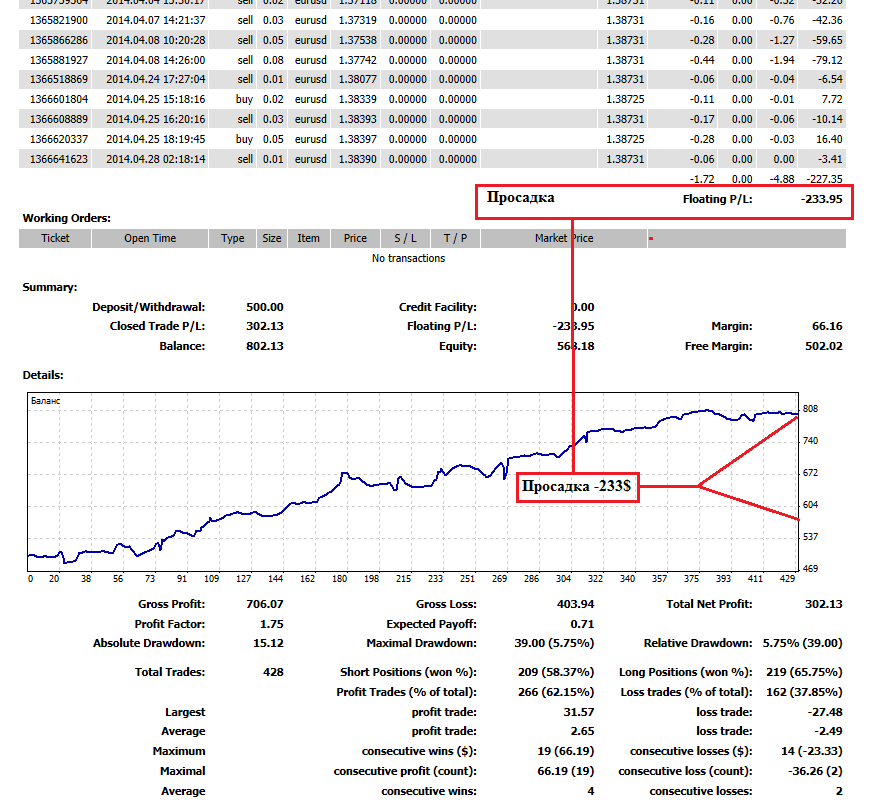Click open time 2014.04.07 14:21:37

click(x=155, y=20)
